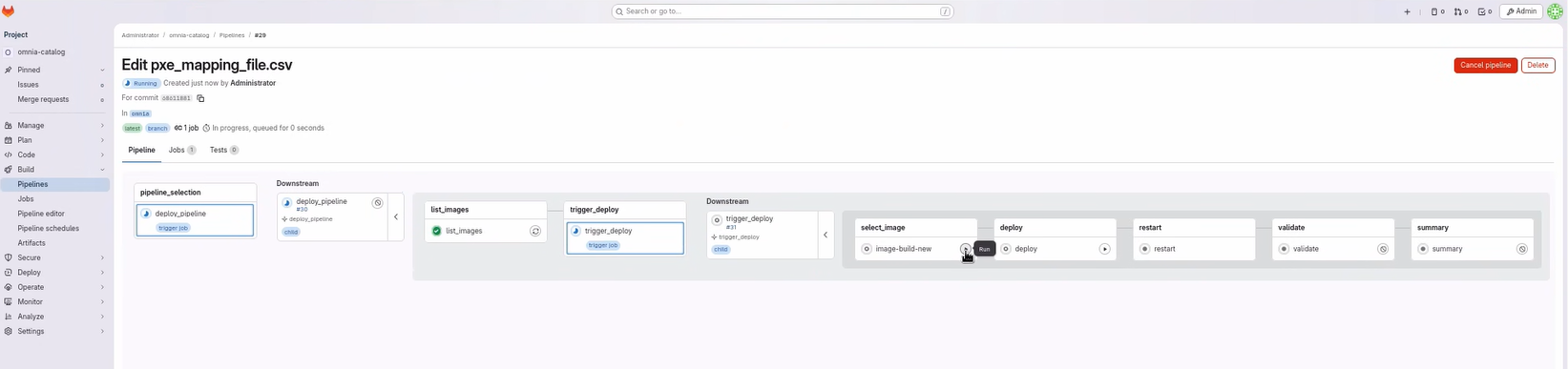Open the Administrator author link
This screenshot has width=1568, height=369.
coord(253,83)
